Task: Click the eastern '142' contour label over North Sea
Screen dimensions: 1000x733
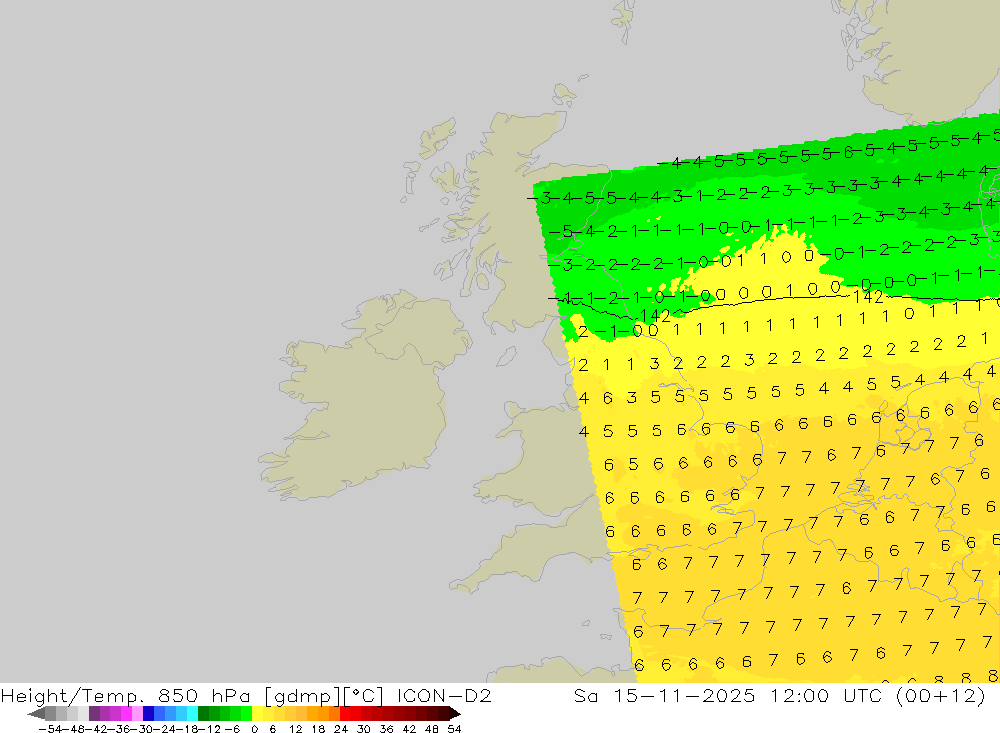Action: tap(868, 297)
